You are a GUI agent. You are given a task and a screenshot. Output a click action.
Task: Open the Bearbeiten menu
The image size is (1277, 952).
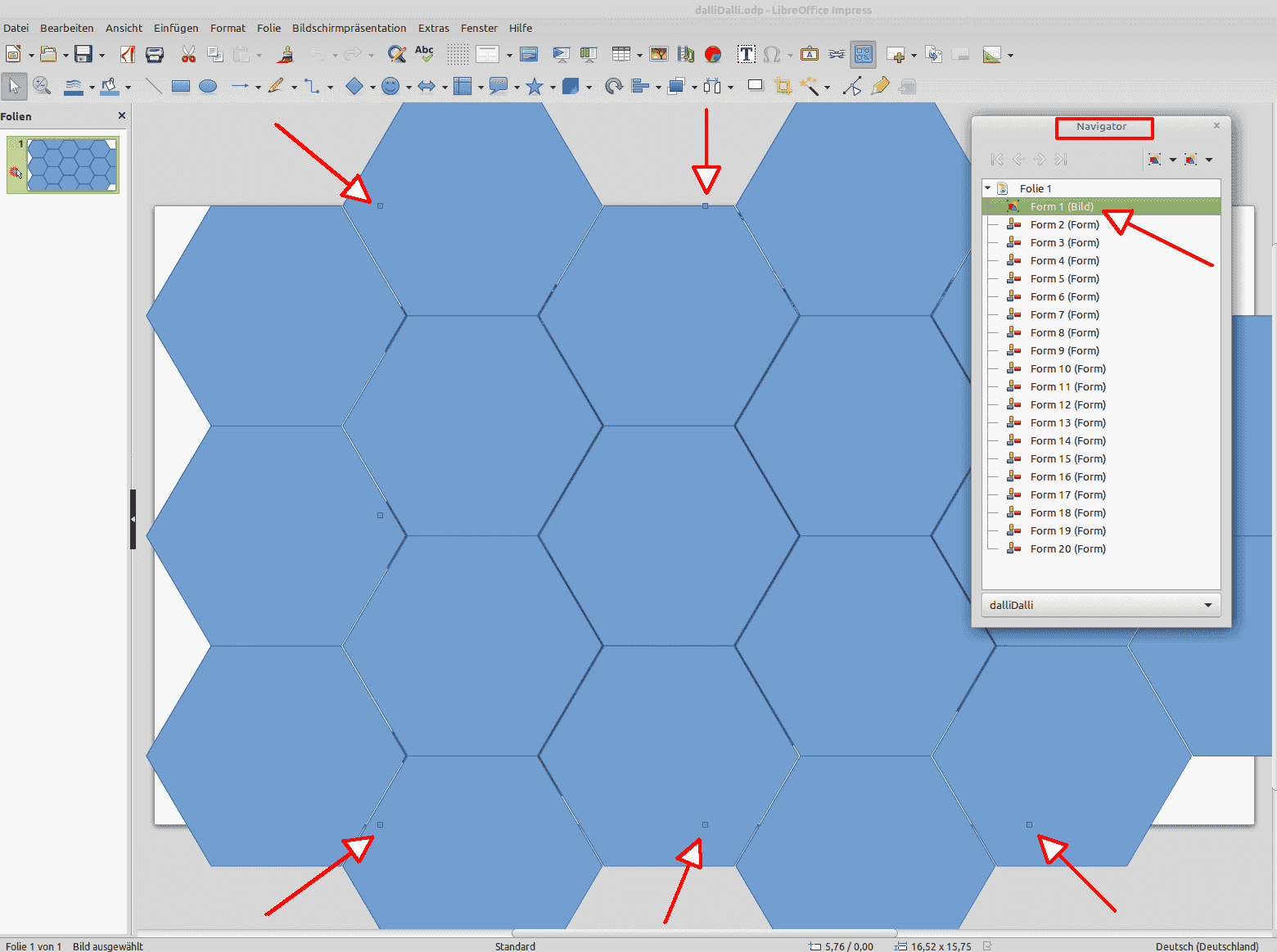click(66, 28)
